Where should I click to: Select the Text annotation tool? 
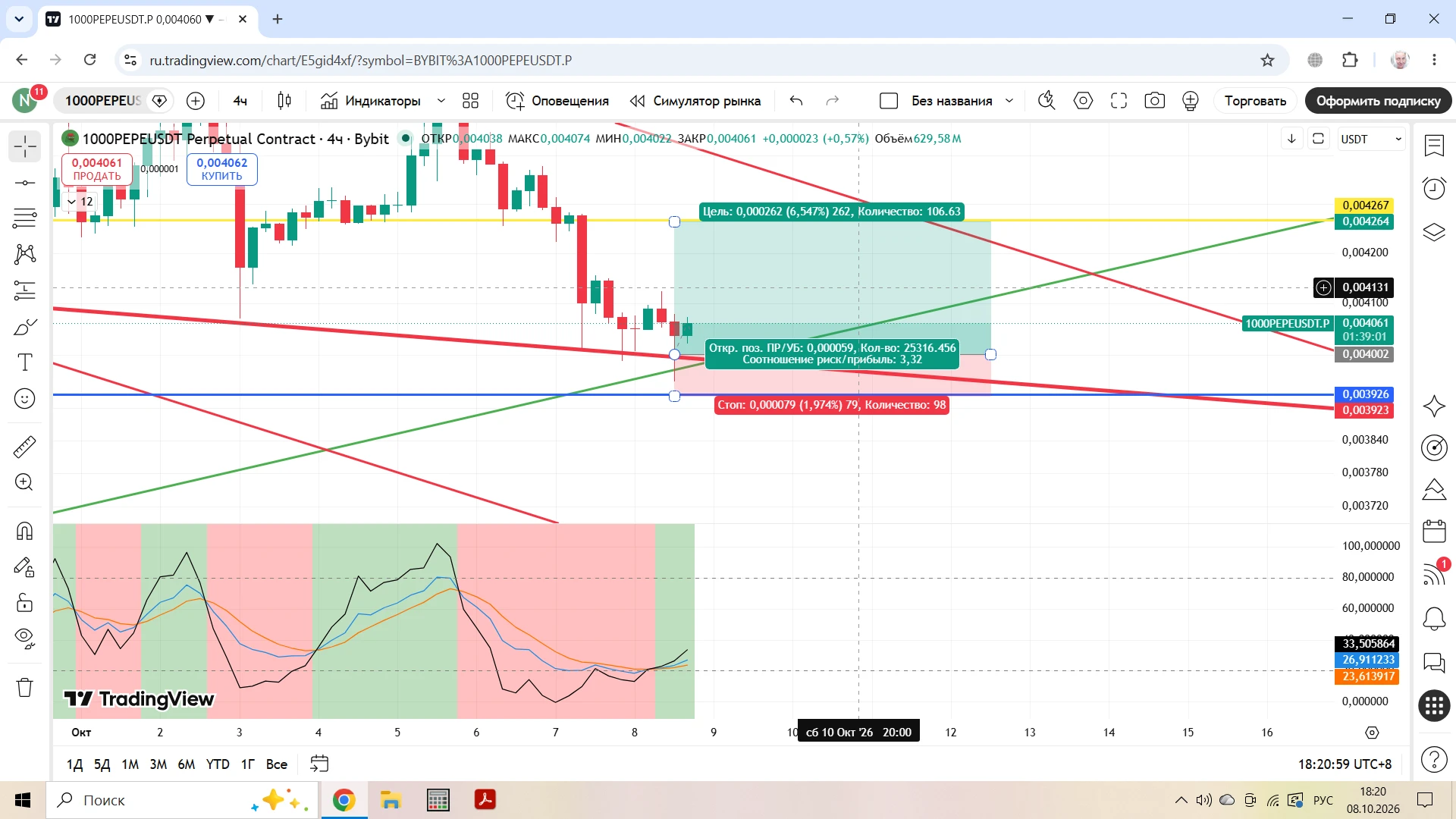point(24,362)
